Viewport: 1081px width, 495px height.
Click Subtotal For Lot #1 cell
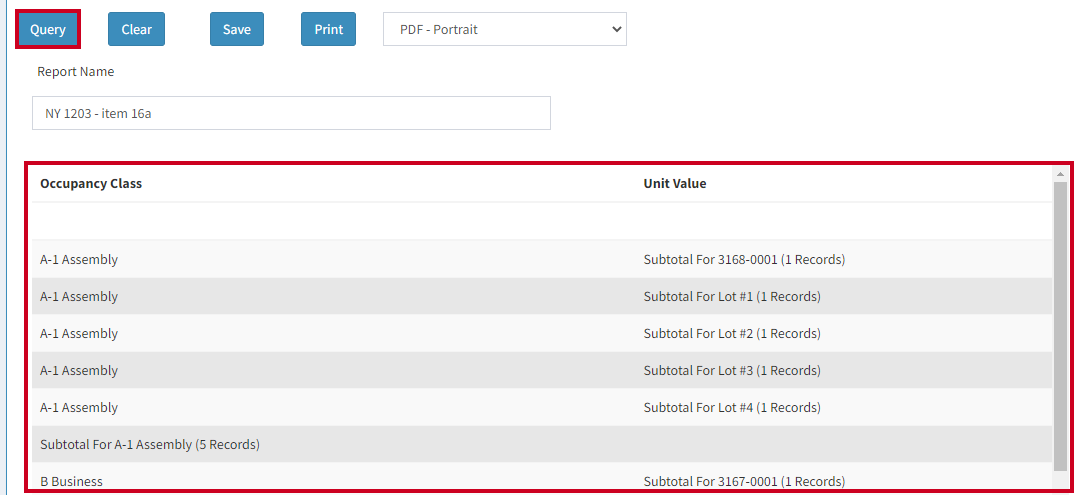pos(732,296)
